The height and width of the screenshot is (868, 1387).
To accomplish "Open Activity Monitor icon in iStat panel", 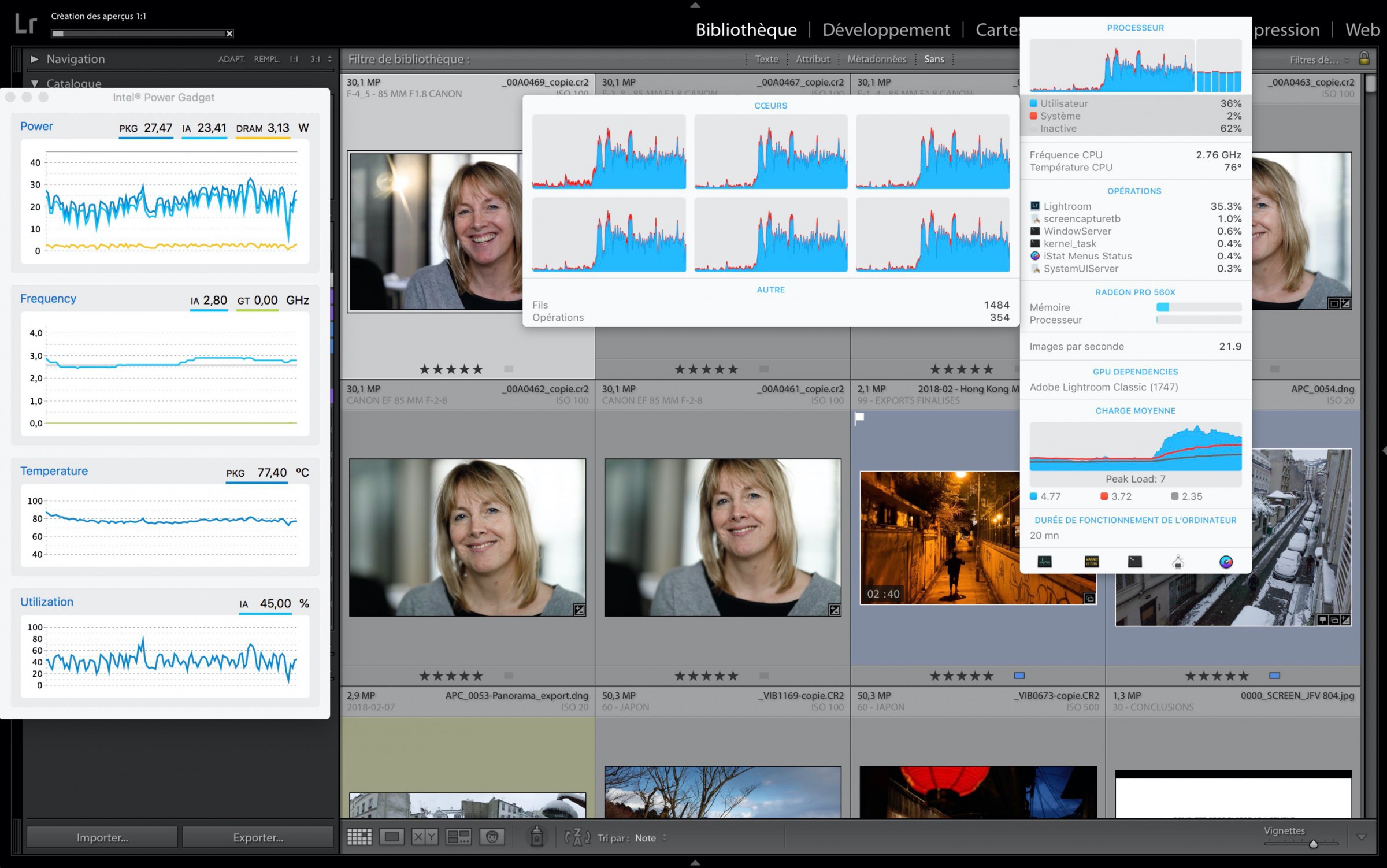I will [x=1044, y=561].
